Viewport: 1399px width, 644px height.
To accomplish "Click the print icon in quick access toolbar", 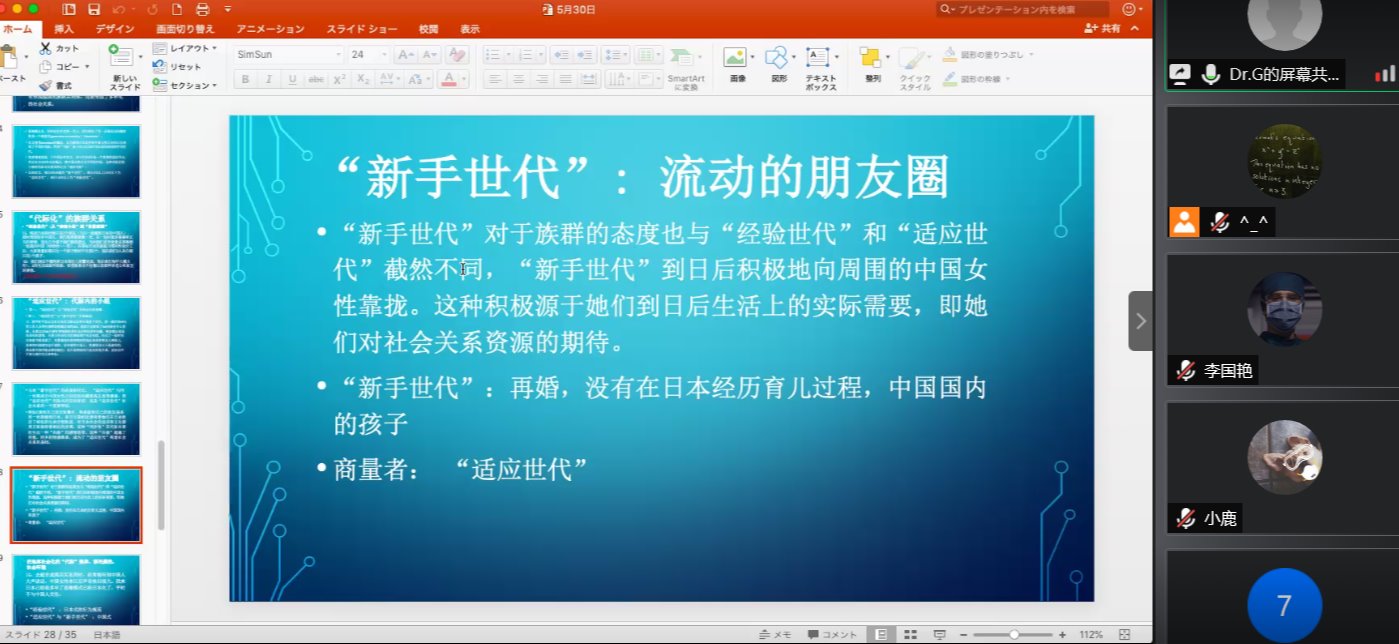I will 204,9.
